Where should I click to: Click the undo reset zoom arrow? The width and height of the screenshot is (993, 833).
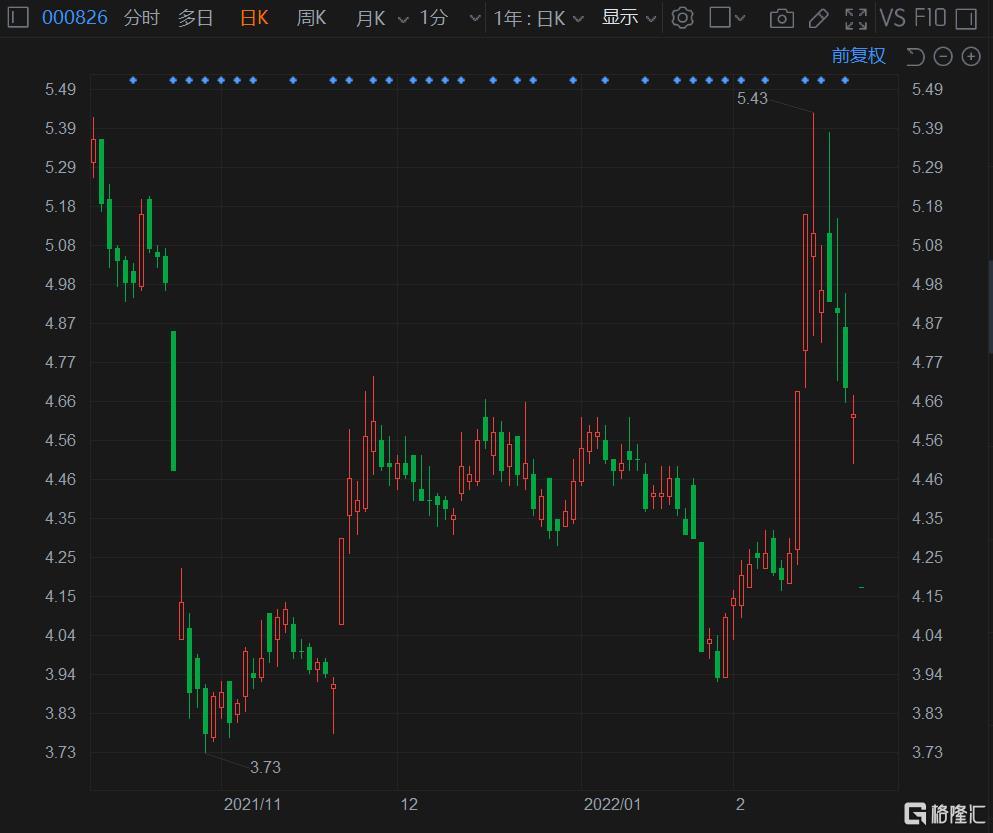pyautogui.click(x=915, y=56)
